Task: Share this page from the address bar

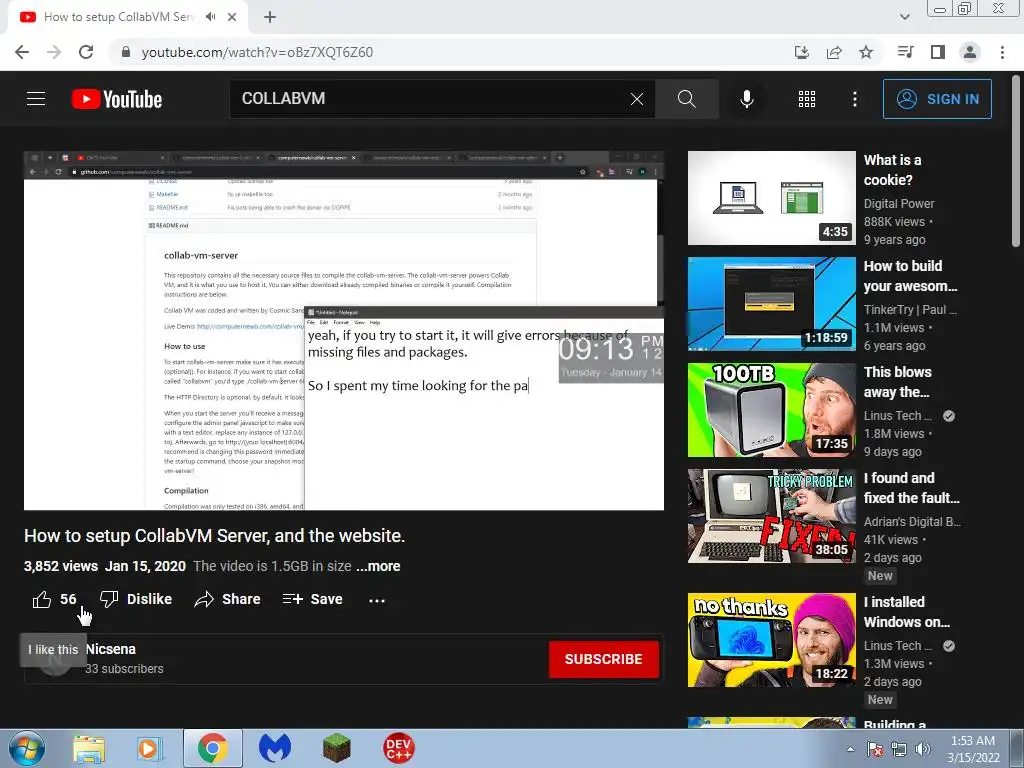Action: (x=834, y=52)
